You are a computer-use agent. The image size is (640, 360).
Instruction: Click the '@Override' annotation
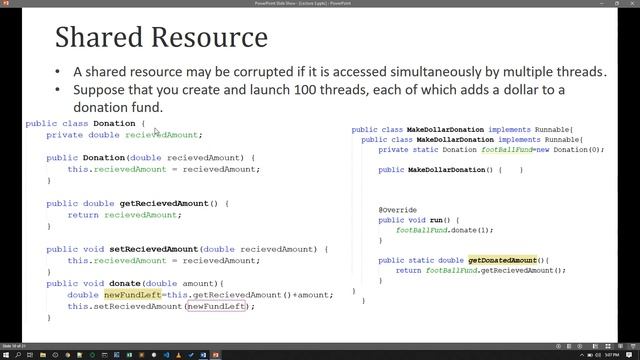(398, 210)
